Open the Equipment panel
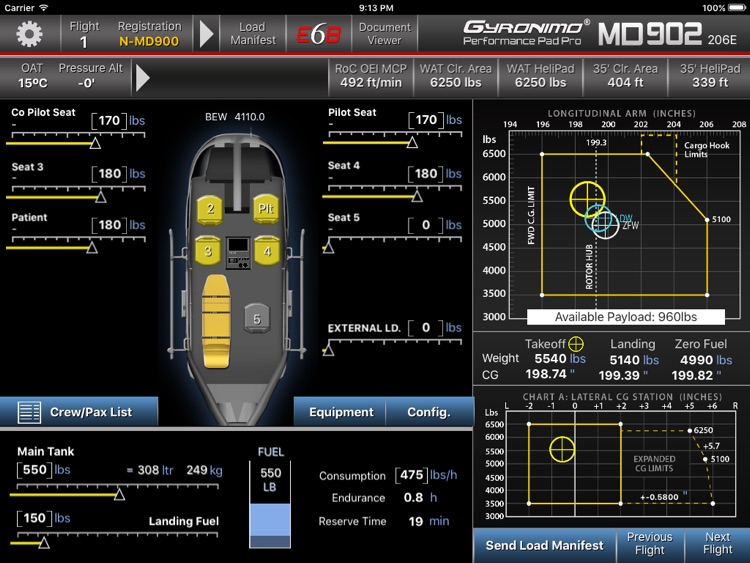The width and height of the screenshot is (750, 563). click(341, 412)
